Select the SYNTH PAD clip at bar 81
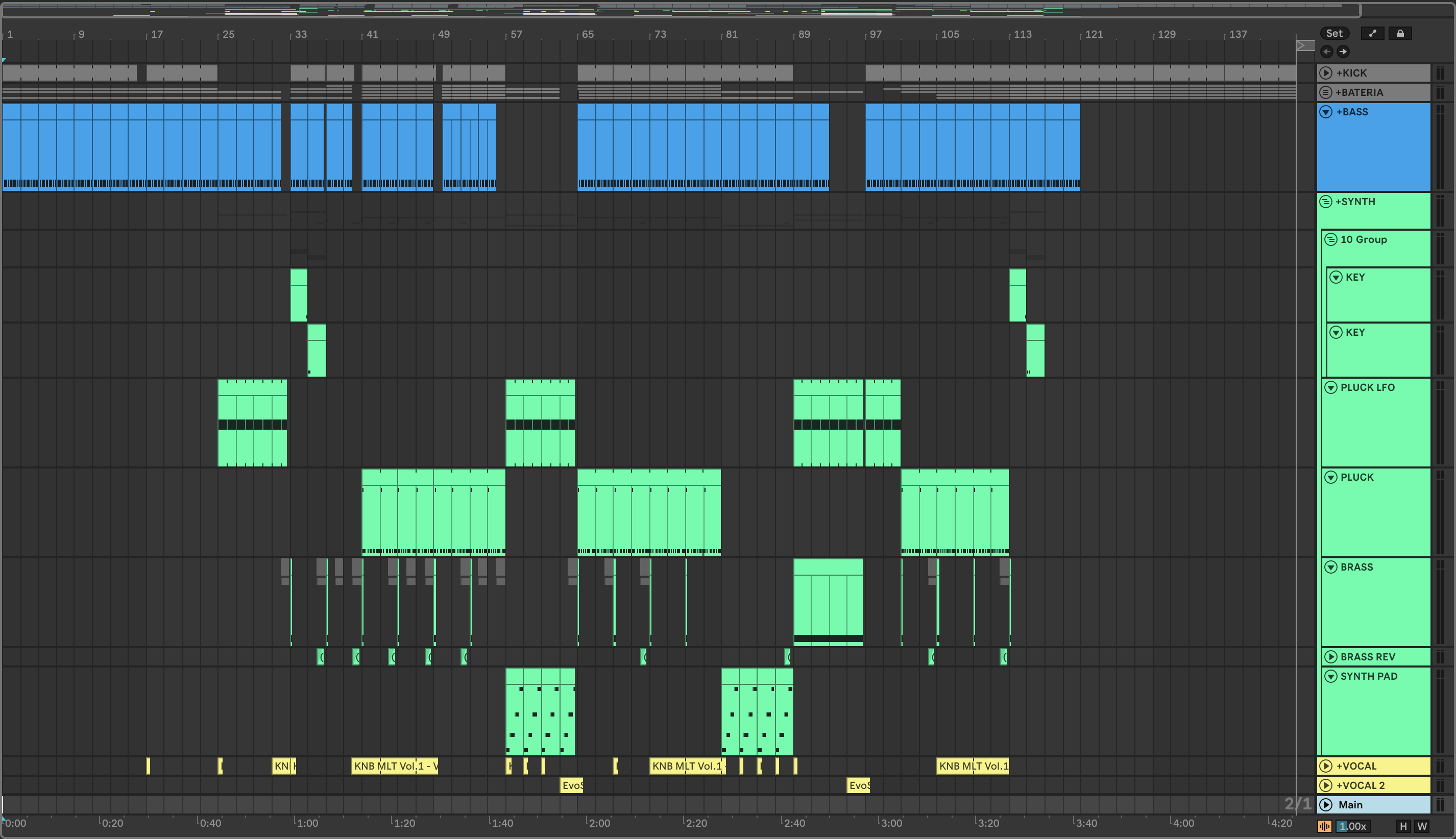The image size is (1456, 839). coord(758,711)
